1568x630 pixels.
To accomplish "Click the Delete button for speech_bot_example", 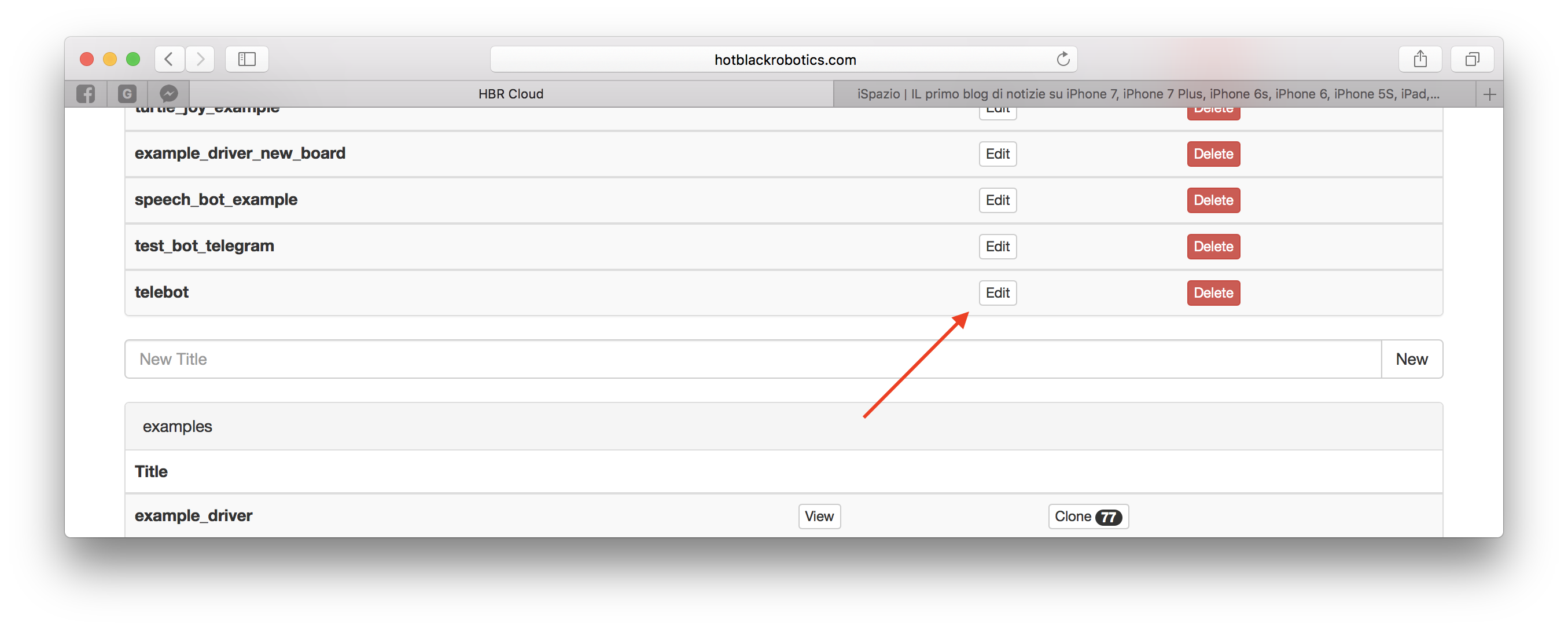I will 1213,199.
